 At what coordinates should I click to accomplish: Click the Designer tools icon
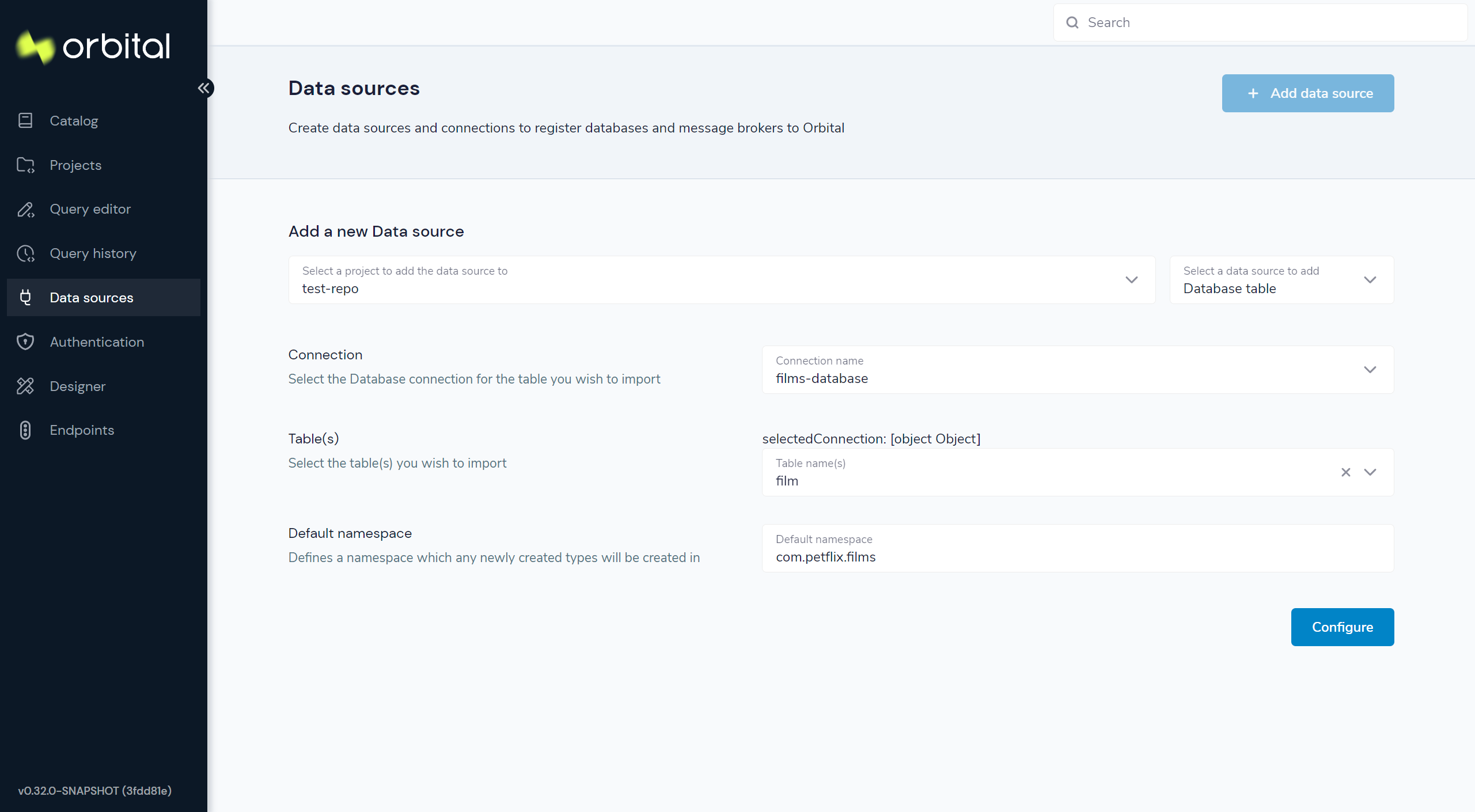pyautogui.click(x=25, y=386)
